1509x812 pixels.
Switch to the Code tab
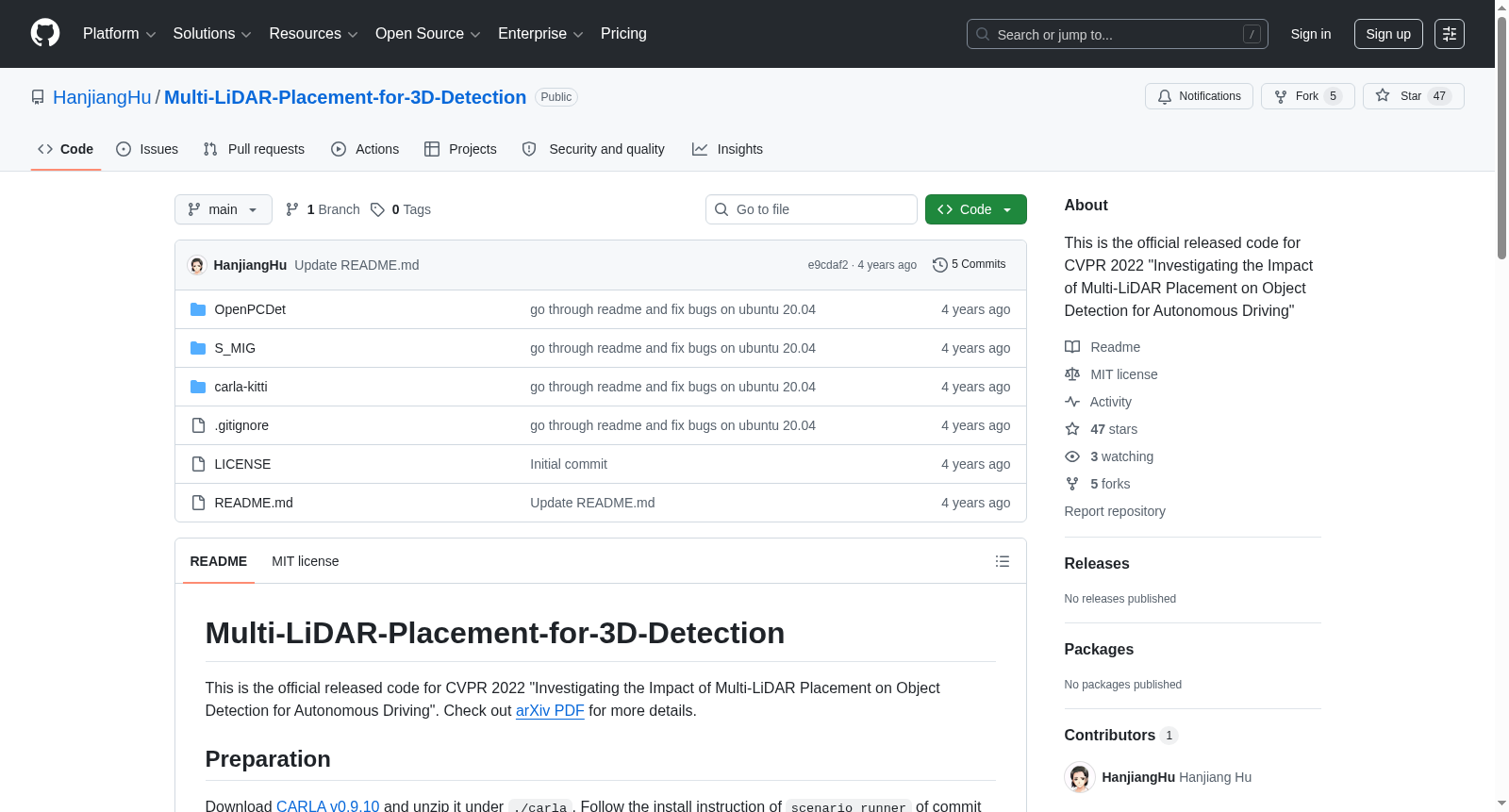(66, 149)
